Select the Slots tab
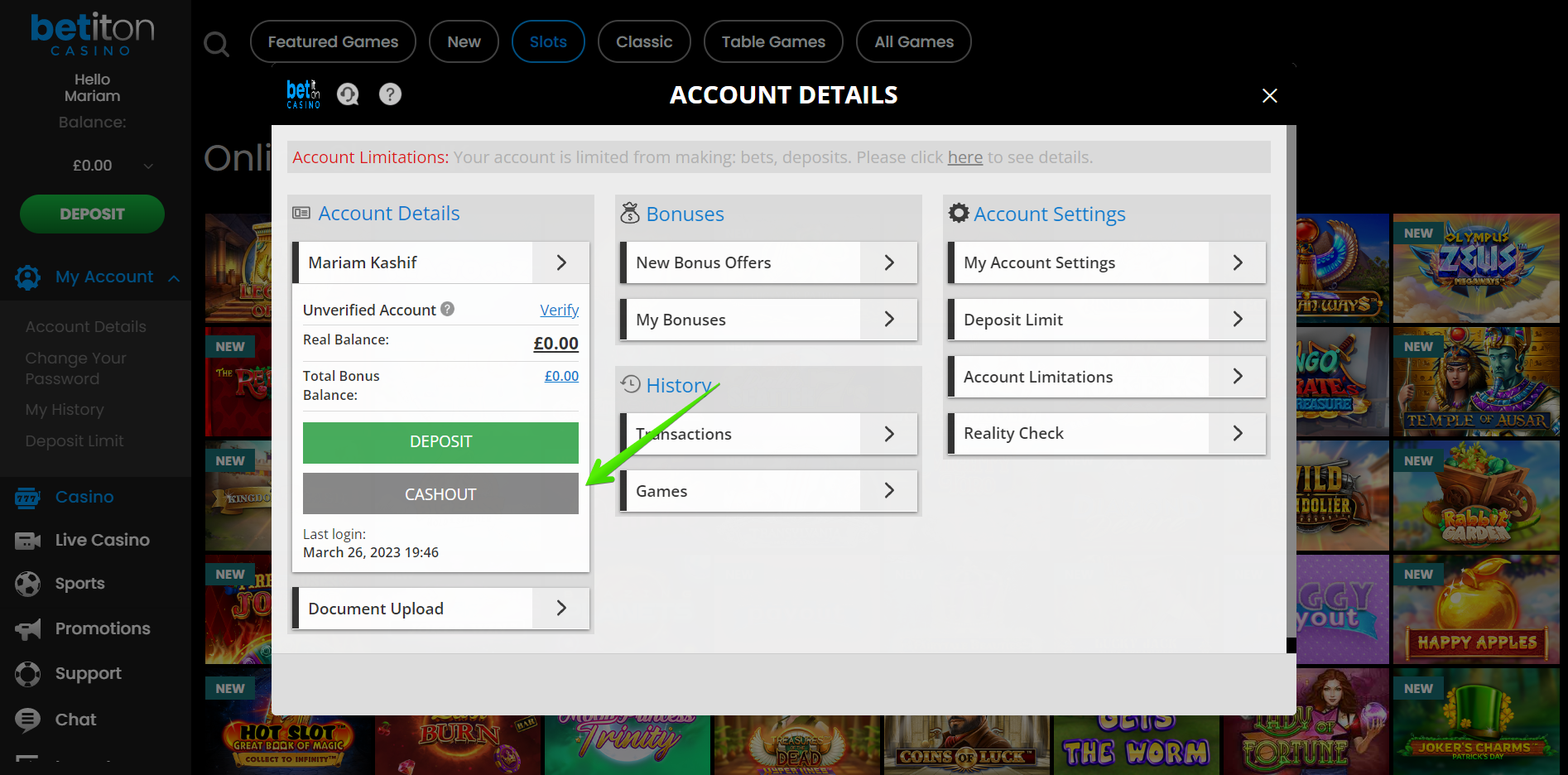The height and width of the screenshot is (775, 1568). point(548,41)
